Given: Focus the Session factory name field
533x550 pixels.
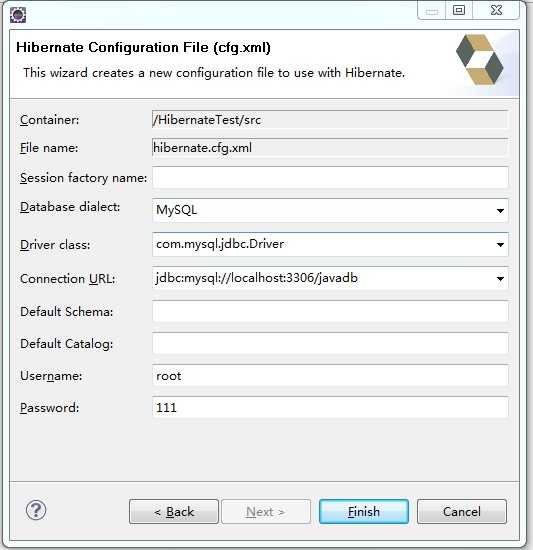Looking at the screenshot, I should coord(330,177).
